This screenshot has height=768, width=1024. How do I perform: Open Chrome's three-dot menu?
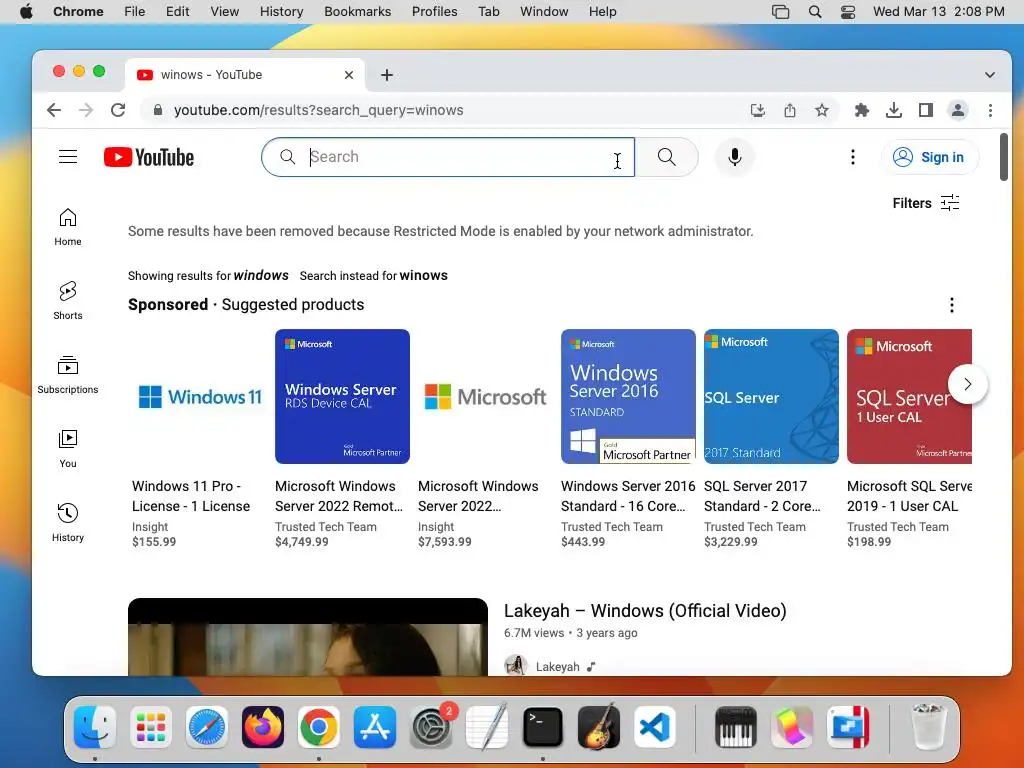(x=990, y=110)
